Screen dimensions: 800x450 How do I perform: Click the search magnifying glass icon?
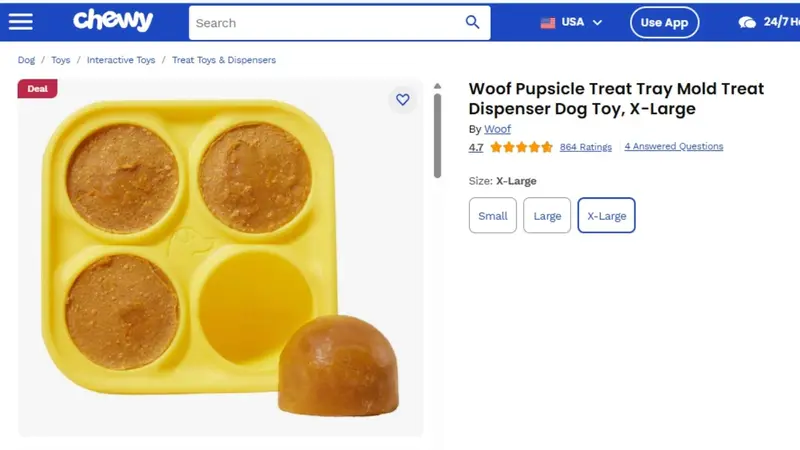point(472,22)
